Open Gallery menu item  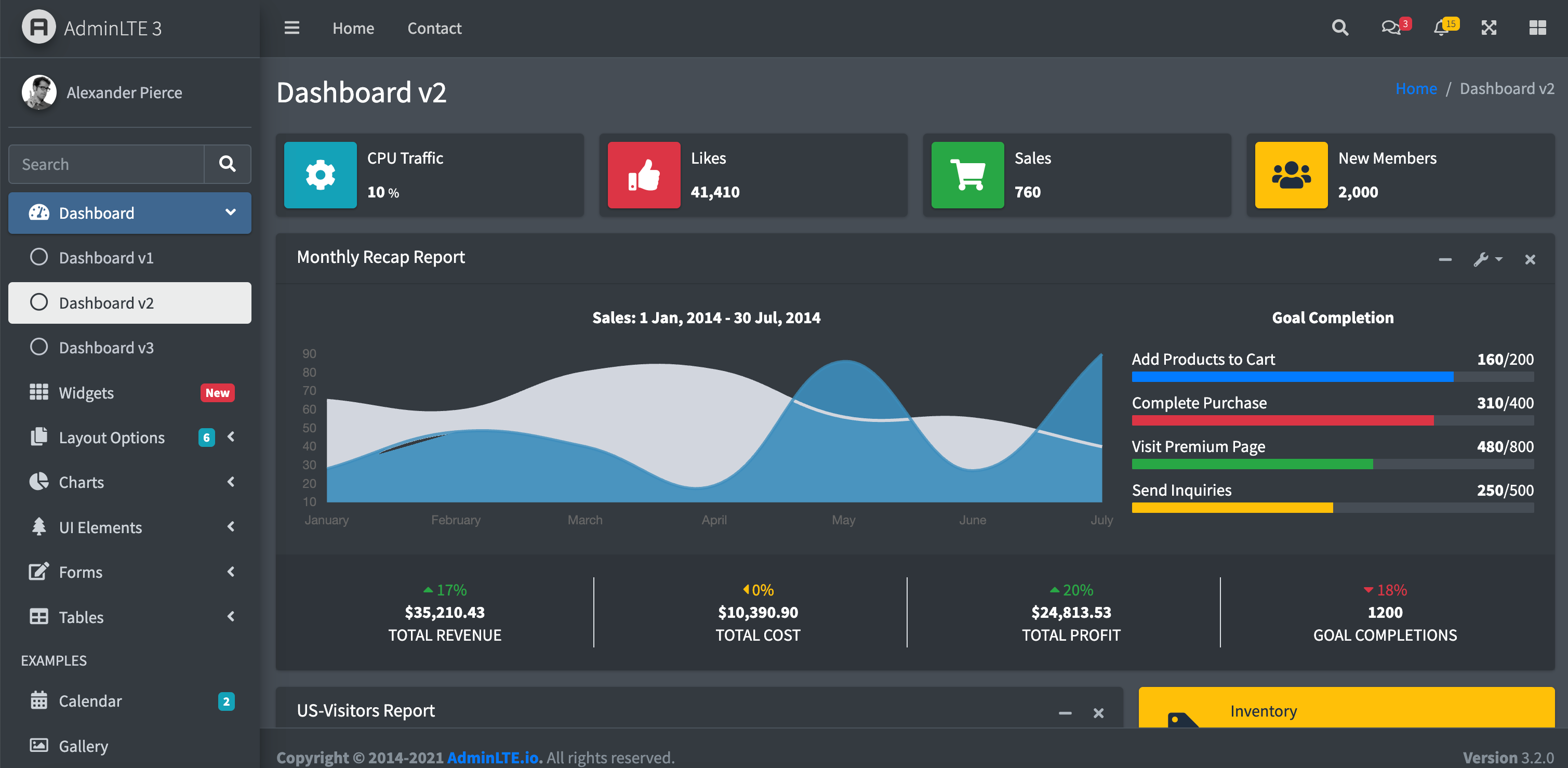pos(130,746)
